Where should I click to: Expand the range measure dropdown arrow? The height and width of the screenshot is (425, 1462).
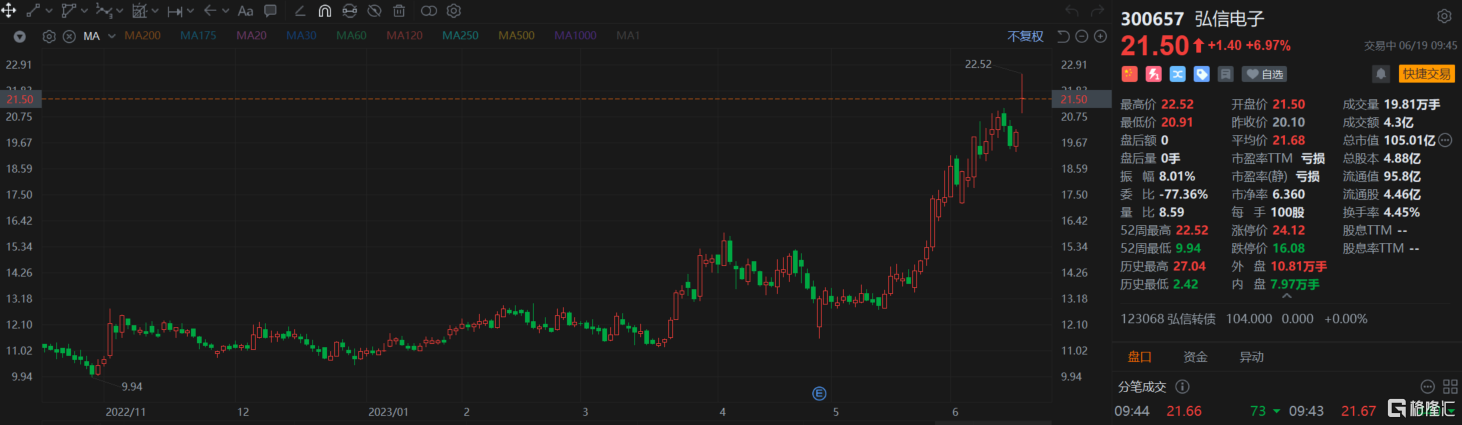(190, 11)
